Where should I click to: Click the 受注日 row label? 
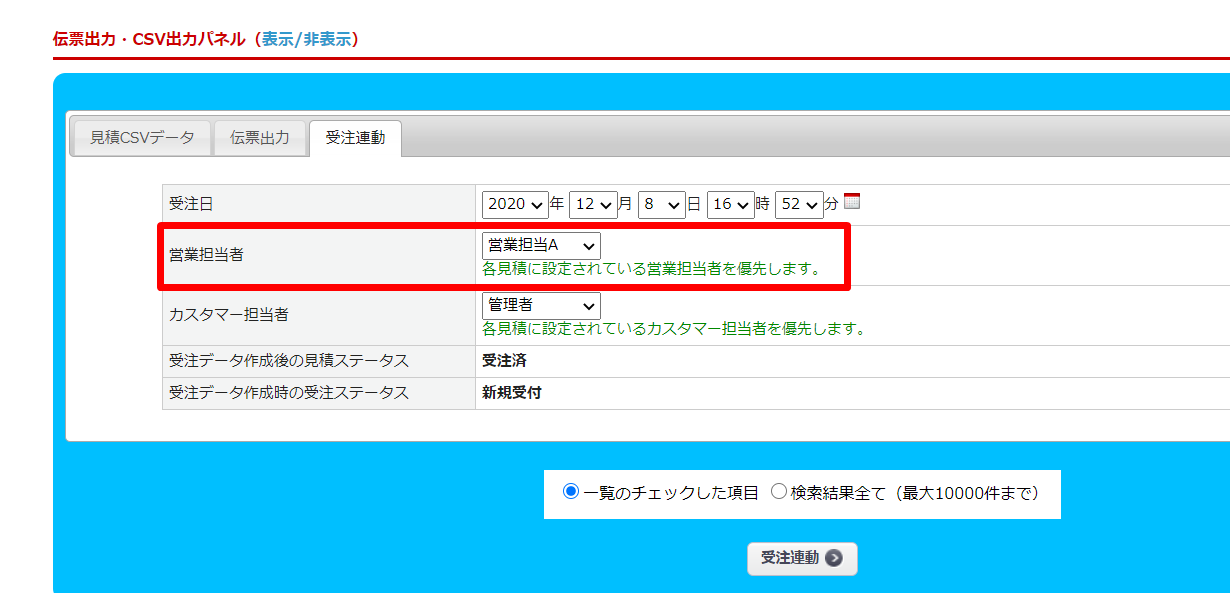tap(191, 204)
